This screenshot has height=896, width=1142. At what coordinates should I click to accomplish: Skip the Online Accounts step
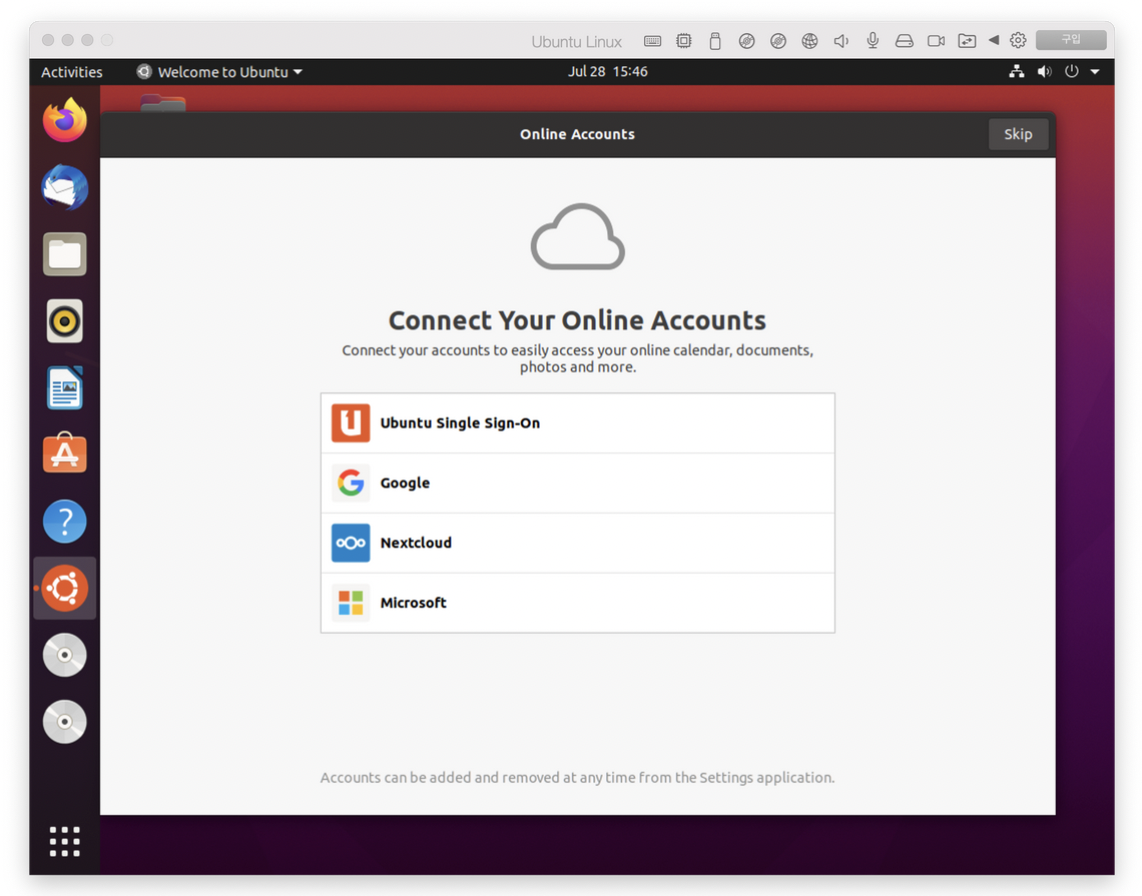click(1018, 134)
